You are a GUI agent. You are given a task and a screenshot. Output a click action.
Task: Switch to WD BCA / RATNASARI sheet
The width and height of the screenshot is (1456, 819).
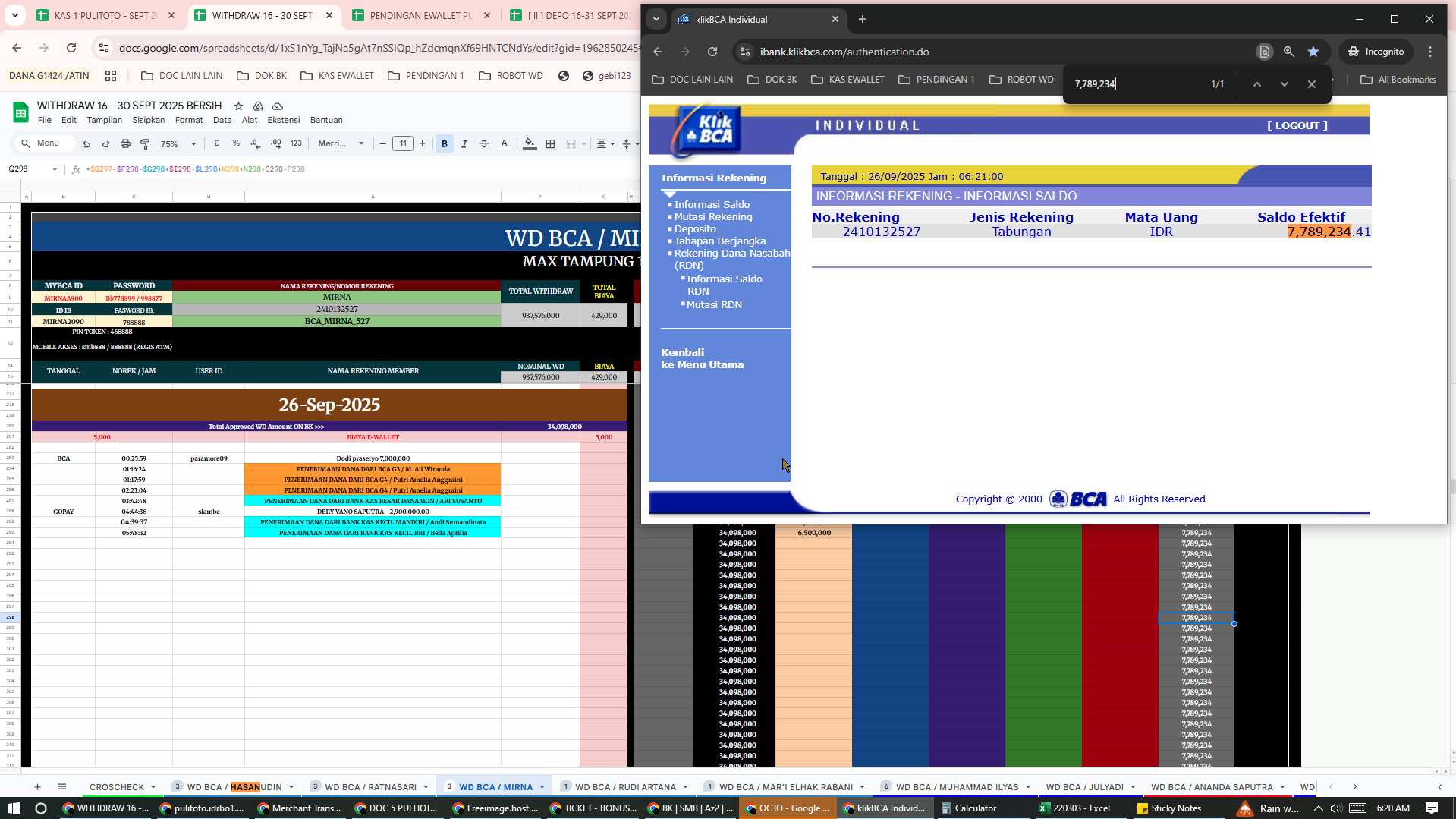pos(370,787)
